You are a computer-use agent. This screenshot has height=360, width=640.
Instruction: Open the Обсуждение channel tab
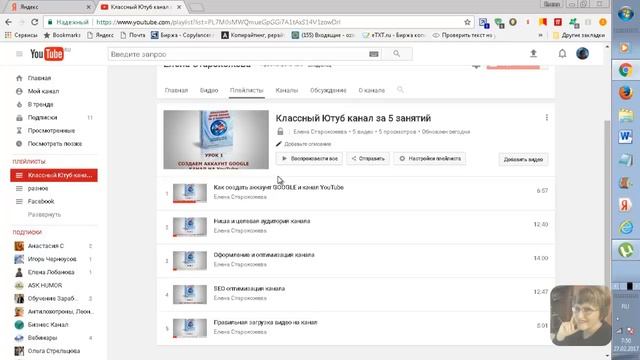click(328, 90)
